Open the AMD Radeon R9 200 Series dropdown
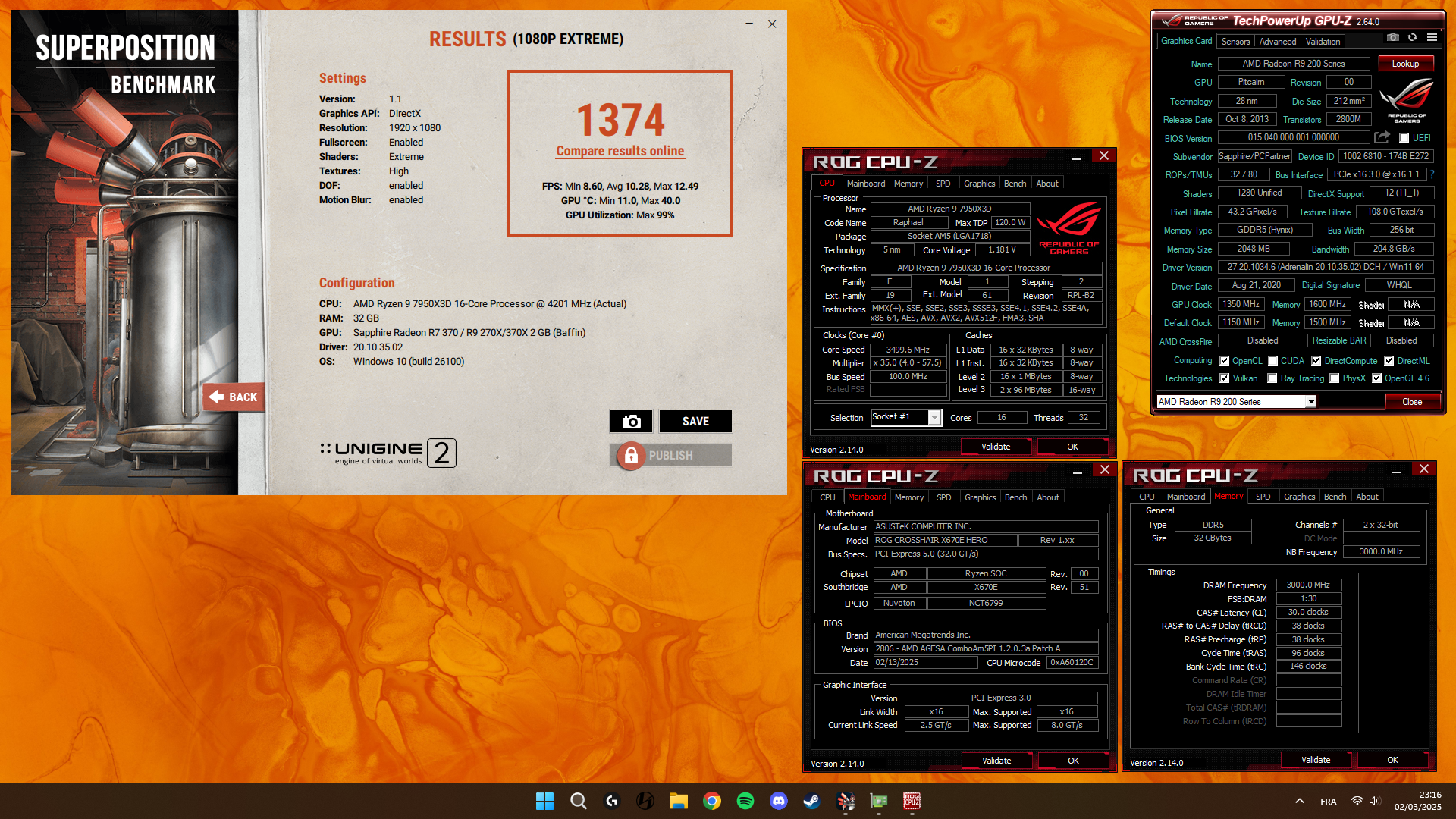1456x819 pixels. [1236, 402]
